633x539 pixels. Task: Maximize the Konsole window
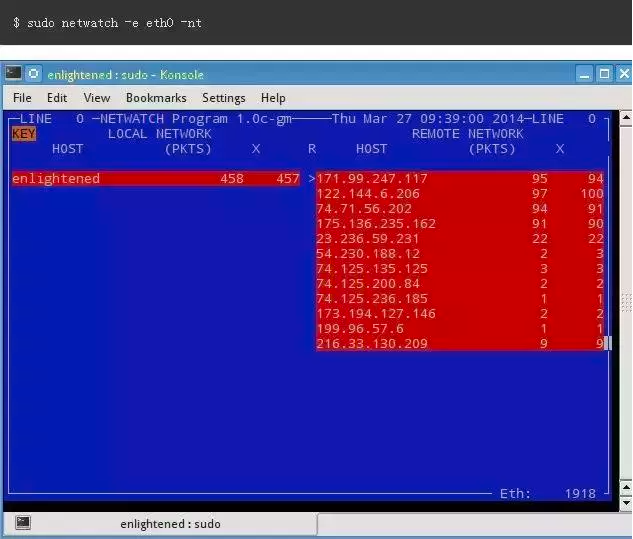(604, 74)
